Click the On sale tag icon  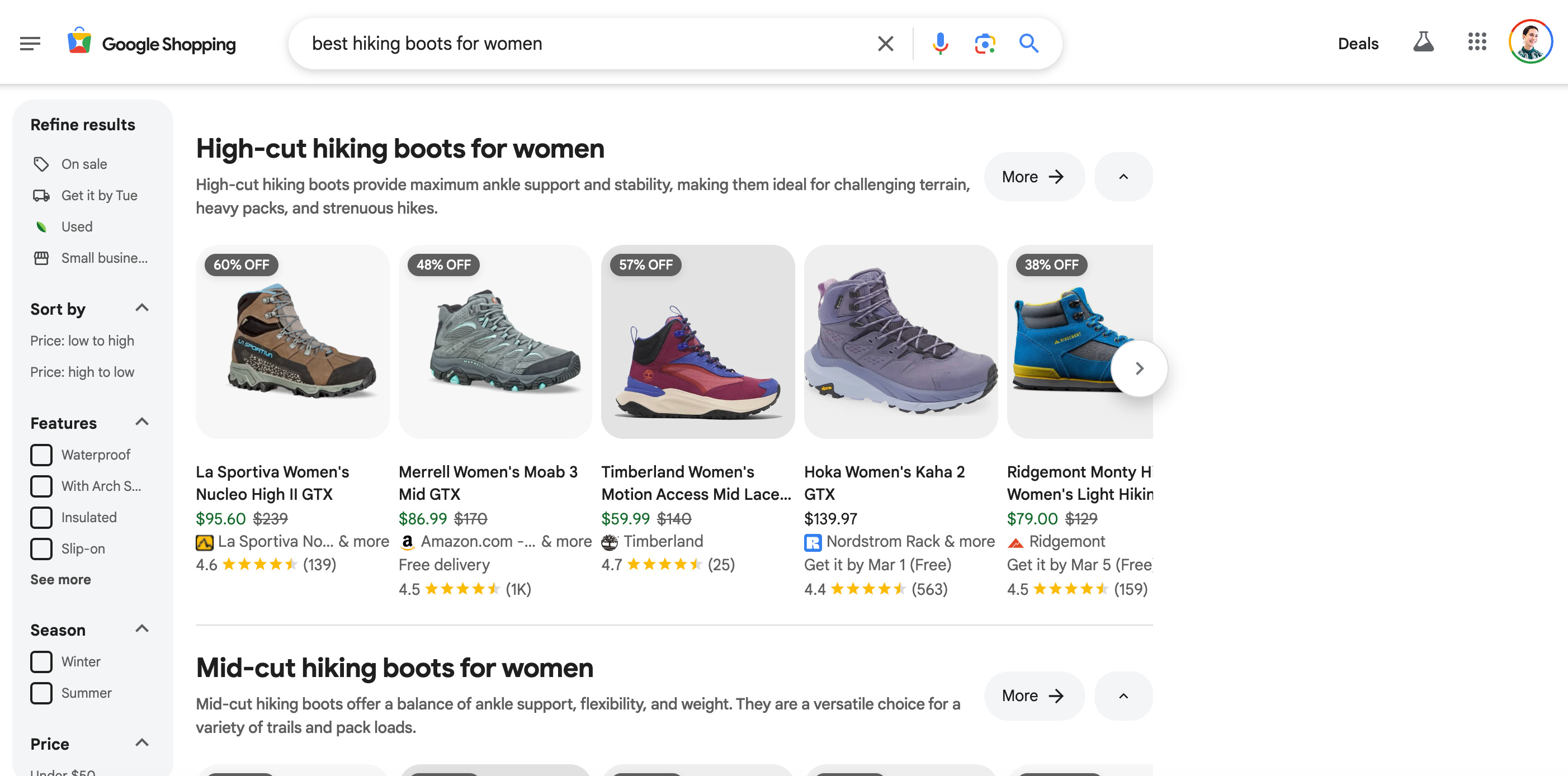coord(41,164)
